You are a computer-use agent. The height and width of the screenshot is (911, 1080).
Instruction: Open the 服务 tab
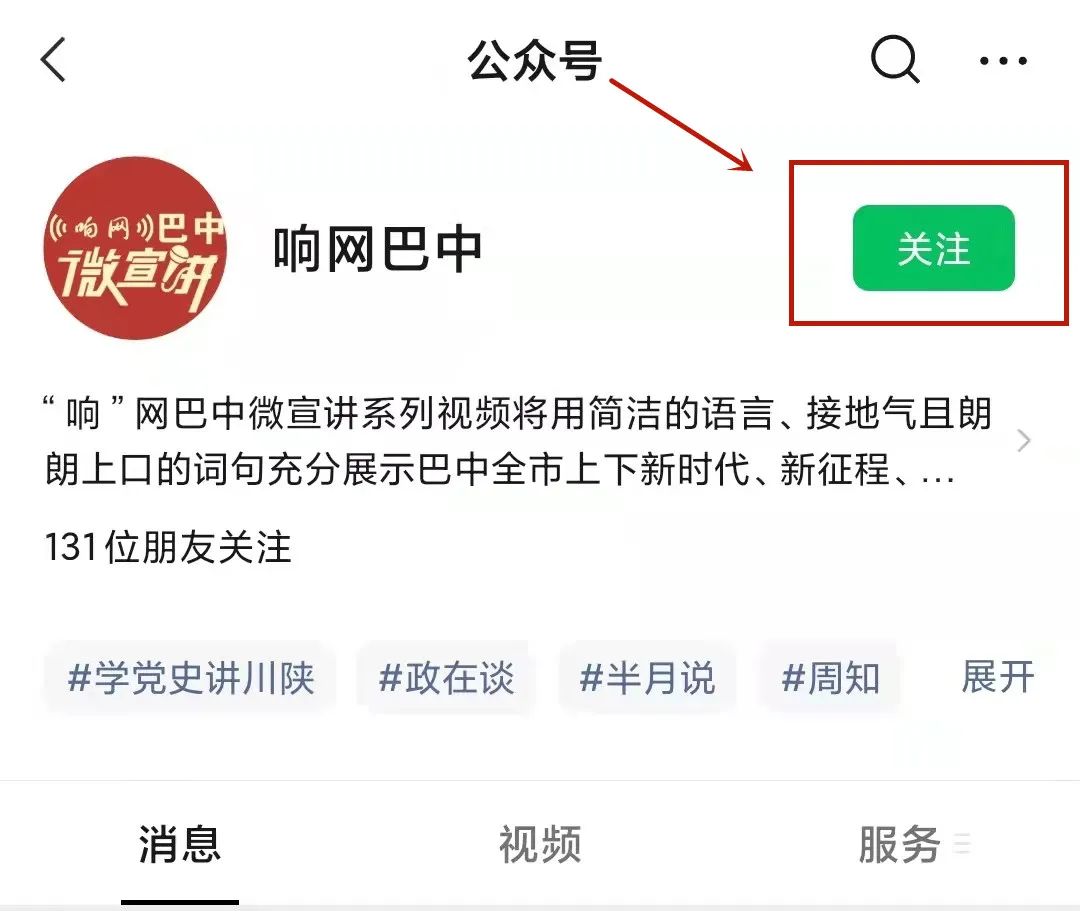coord(900,844)
